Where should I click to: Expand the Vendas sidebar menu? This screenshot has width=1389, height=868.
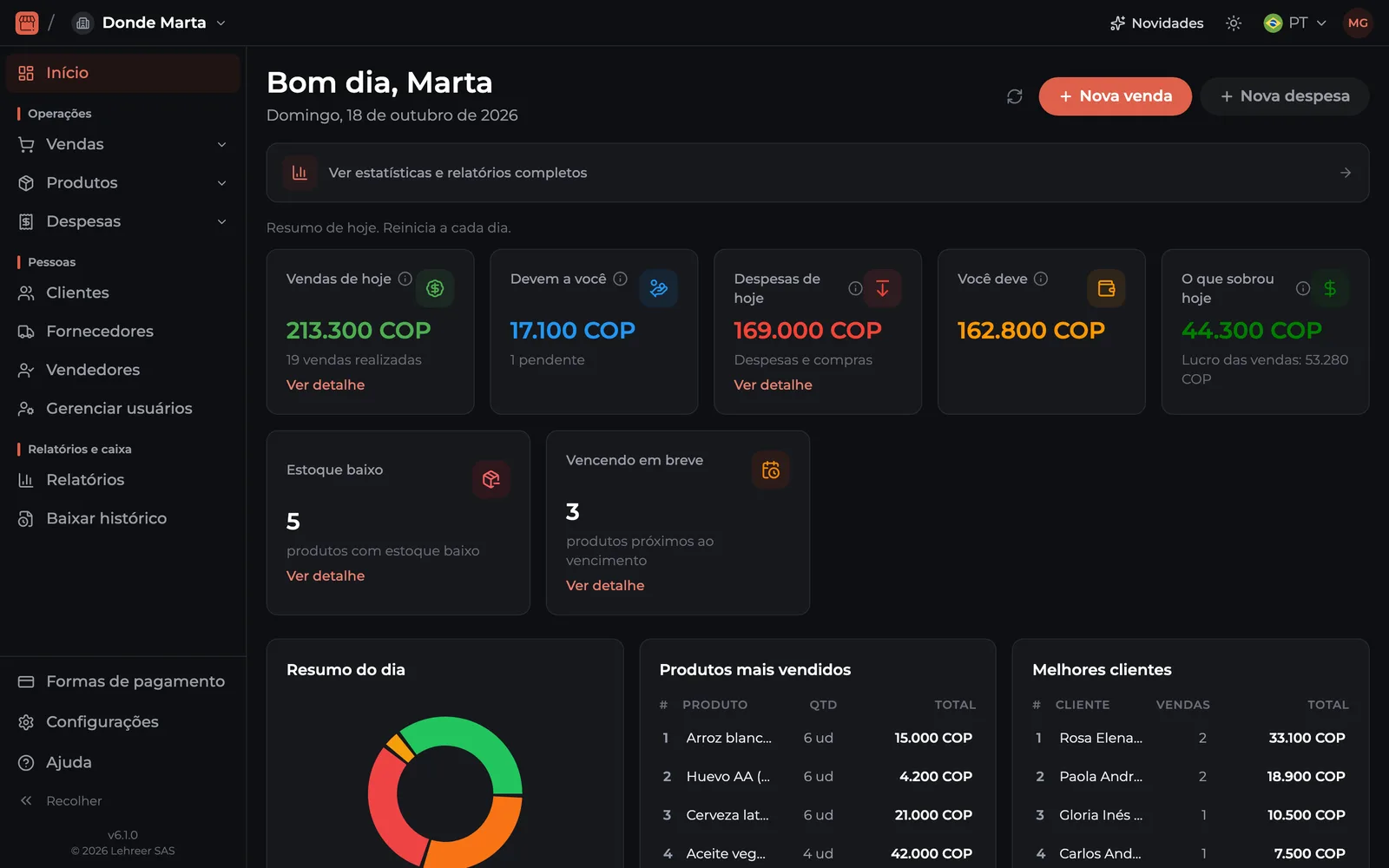[x=123, y=144]
